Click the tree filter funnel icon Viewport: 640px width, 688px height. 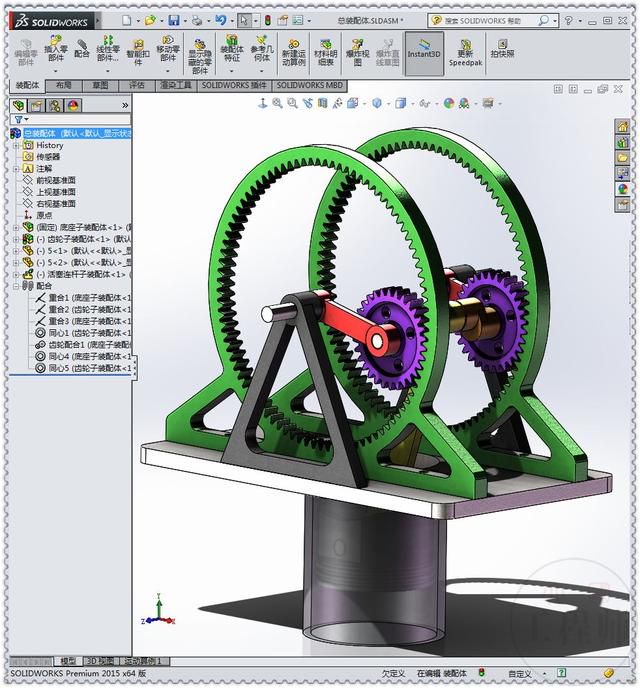tap(18, 119)
